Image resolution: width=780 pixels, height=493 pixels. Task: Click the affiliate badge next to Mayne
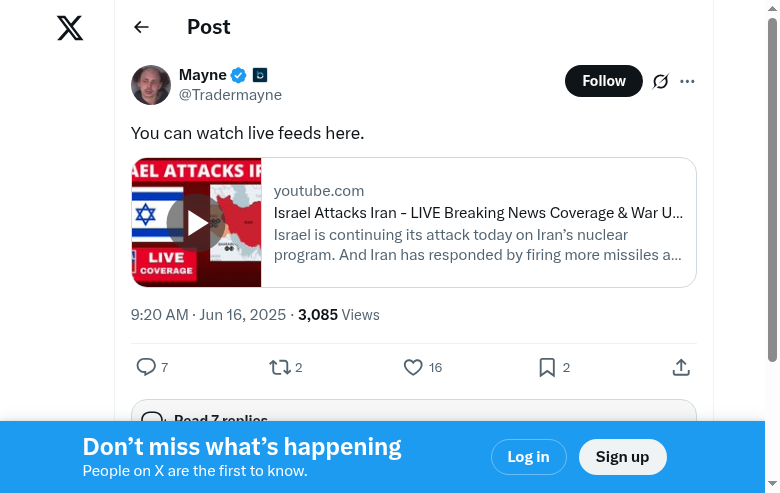[260, 75]
